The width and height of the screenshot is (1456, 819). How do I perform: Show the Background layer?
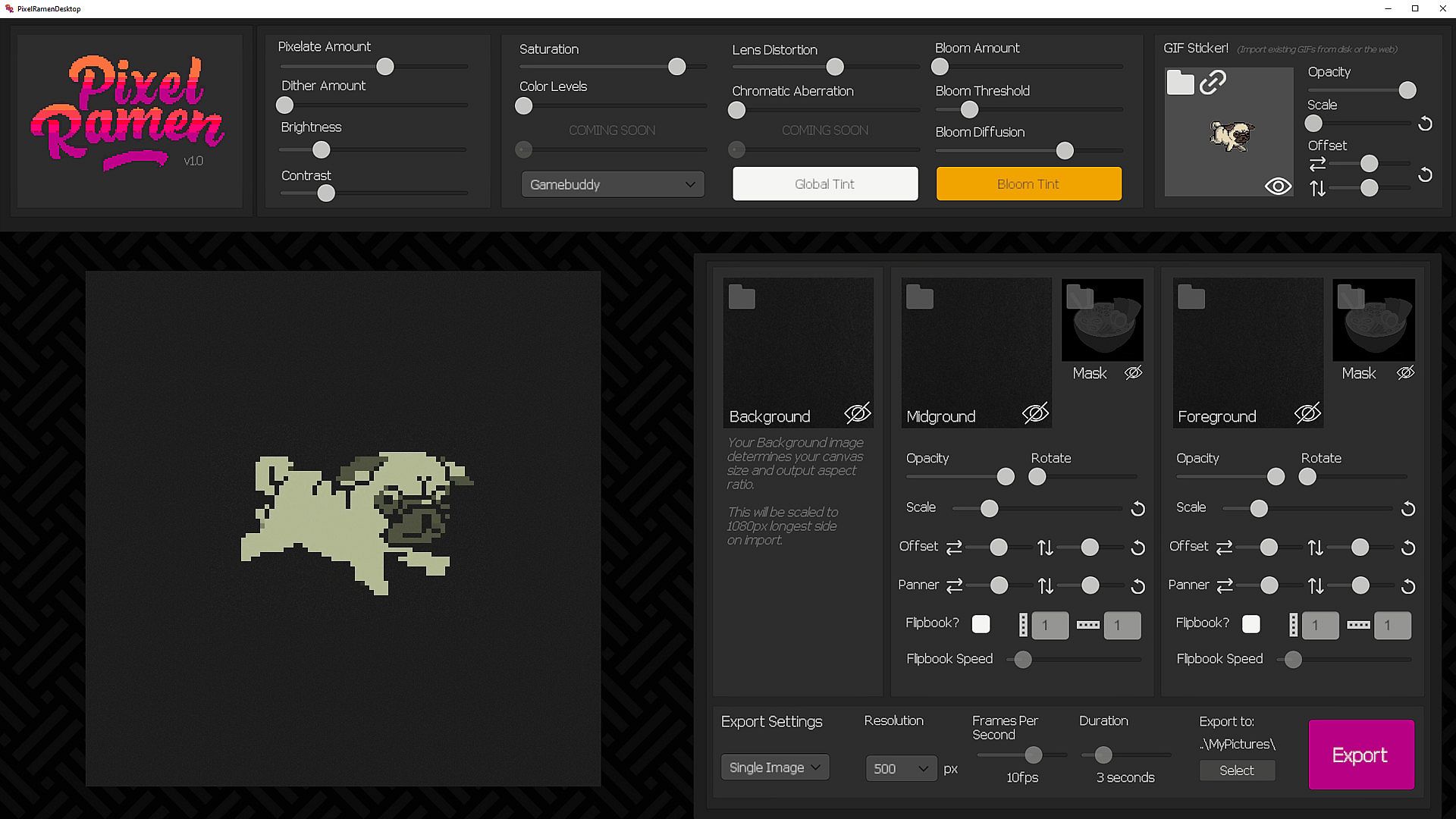(858, 413)
